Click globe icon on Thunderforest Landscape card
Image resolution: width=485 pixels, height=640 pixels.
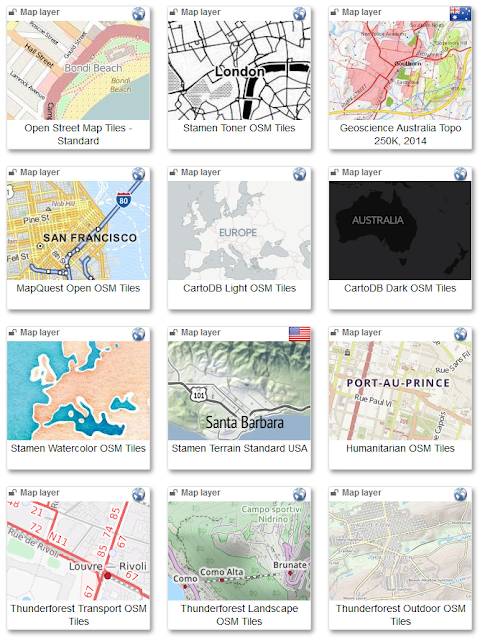coord(299,494)
